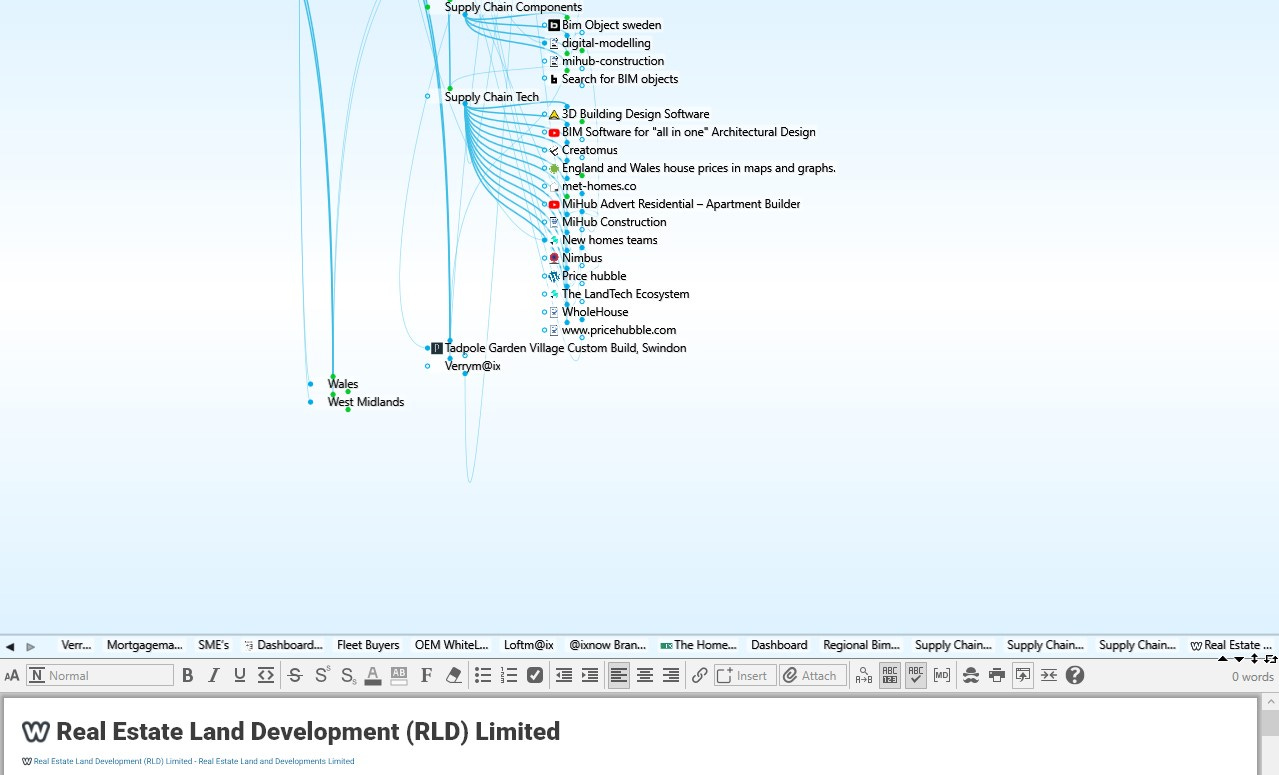
Task: Open www.pricehubble.com thought
Action: [x=619, y=330]
